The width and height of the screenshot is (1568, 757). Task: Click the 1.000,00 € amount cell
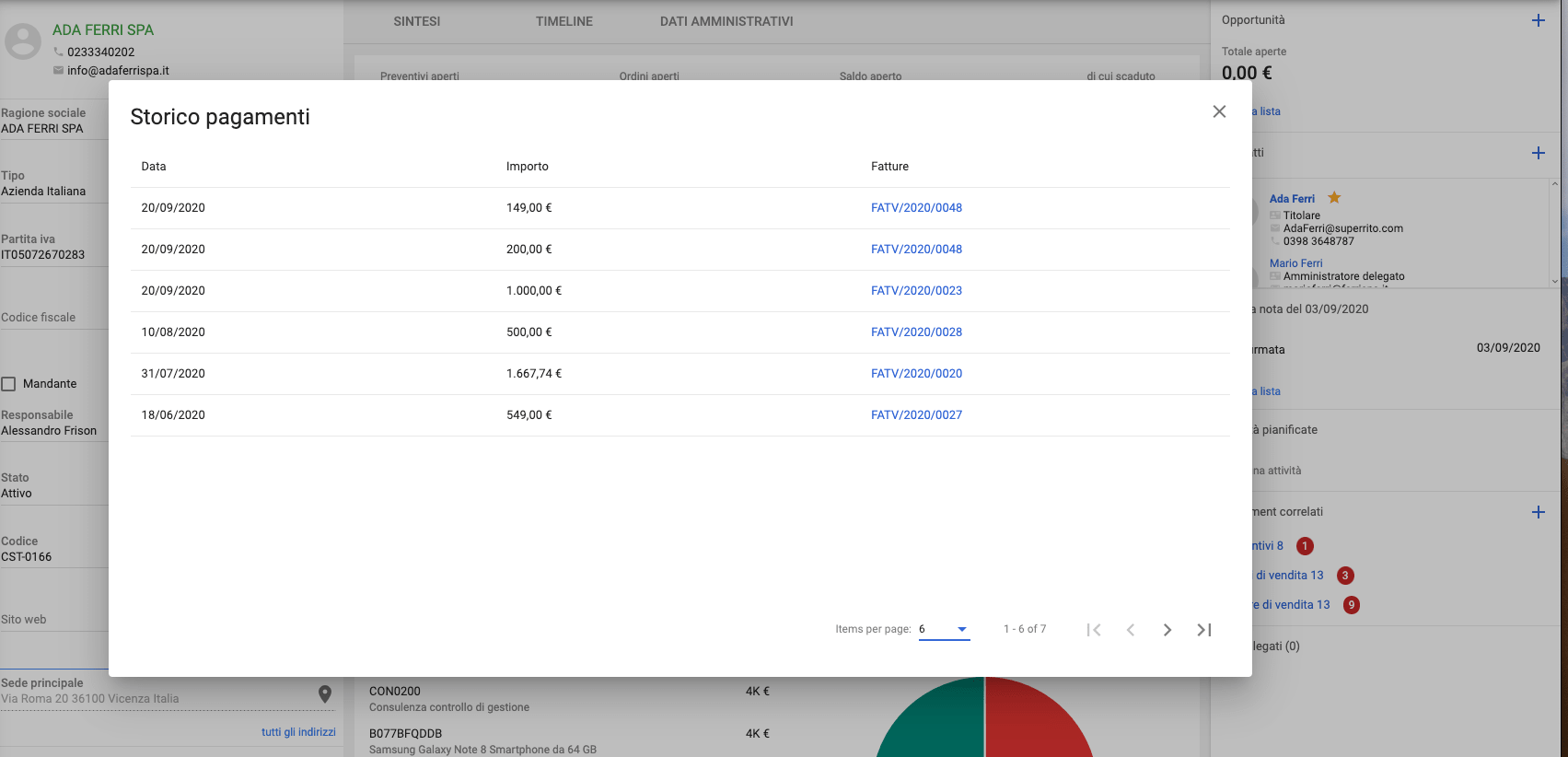coord(534,291)
